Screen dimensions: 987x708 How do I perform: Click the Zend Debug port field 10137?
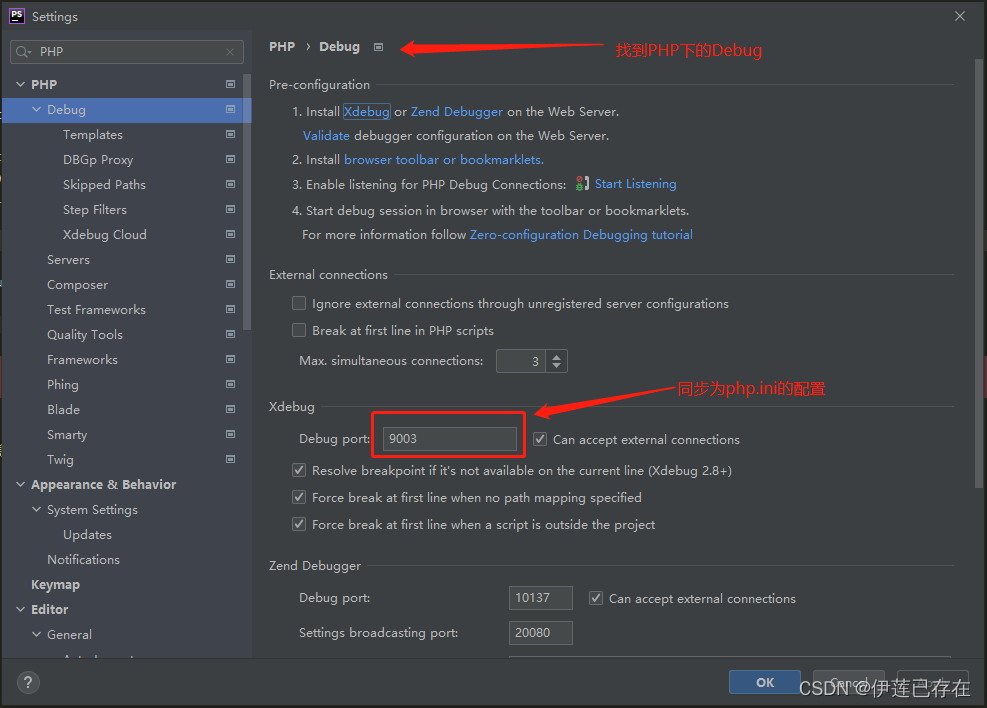tap(541, 598)
